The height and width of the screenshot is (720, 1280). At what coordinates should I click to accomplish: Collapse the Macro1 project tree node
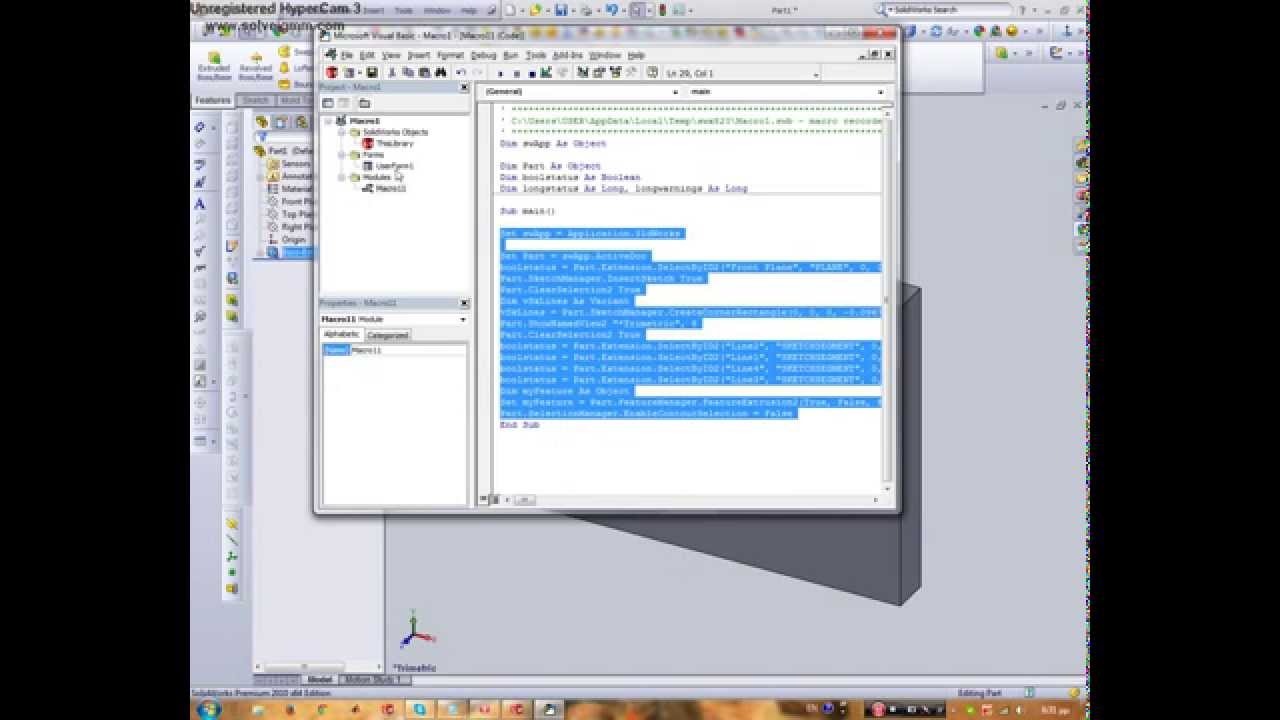tap(328, 121)
